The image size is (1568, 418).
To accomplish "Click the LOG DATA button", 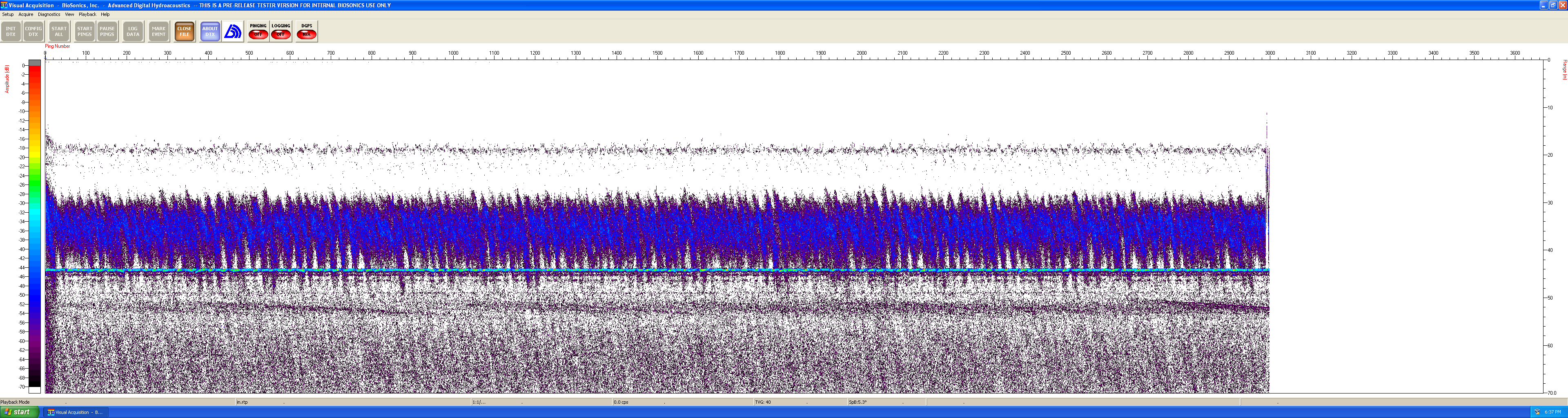I will tap(133, 32).
